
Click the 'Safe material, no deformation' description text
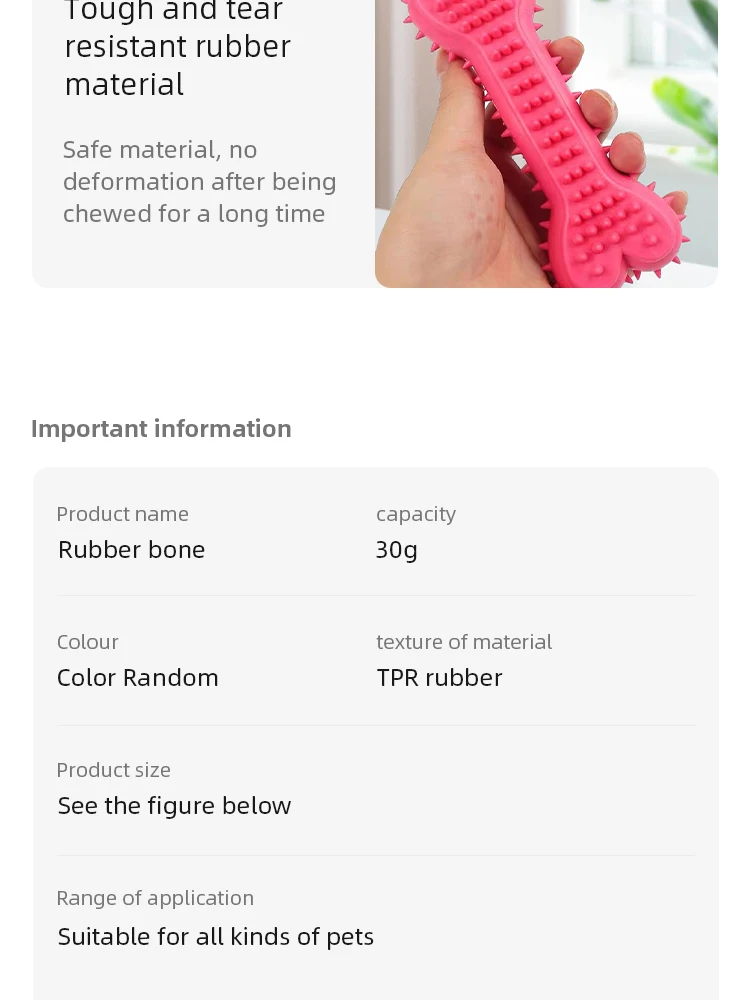pyautogui.click(x=200, y=182)
